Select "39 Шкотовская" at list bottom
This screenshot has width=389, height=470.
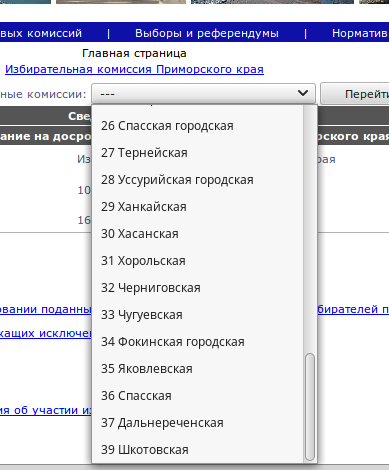click(x=198, y=450)
